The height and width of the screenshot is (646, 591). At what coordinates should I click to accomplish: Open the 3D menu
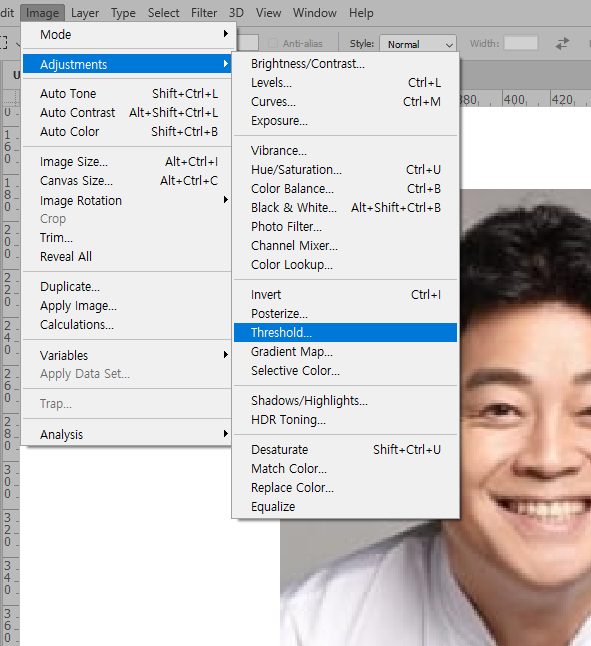tap(236, 13)
